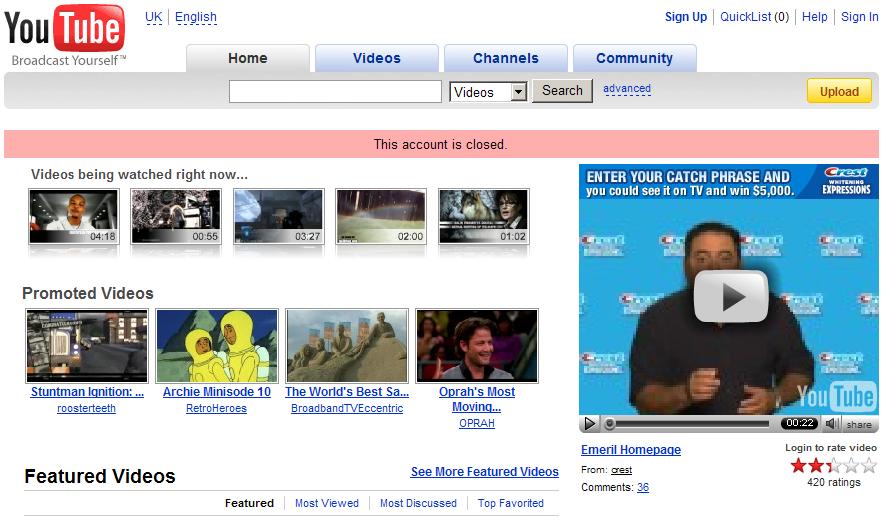Screen dimensions: 893x523
Task: Open the RetroHeroes channel link
Action: pos(216,408)
